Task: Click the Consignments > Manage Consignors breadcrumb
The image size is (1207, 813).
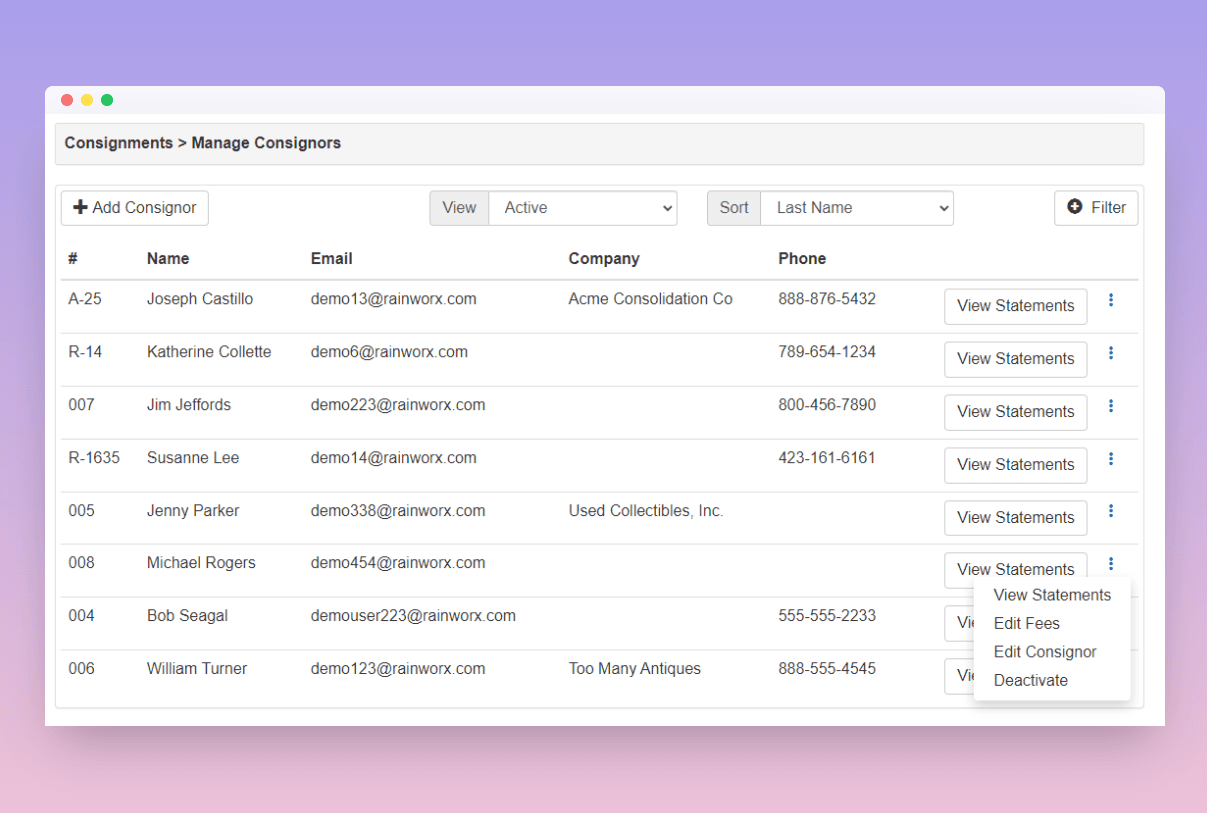Action: click(203, 143)
